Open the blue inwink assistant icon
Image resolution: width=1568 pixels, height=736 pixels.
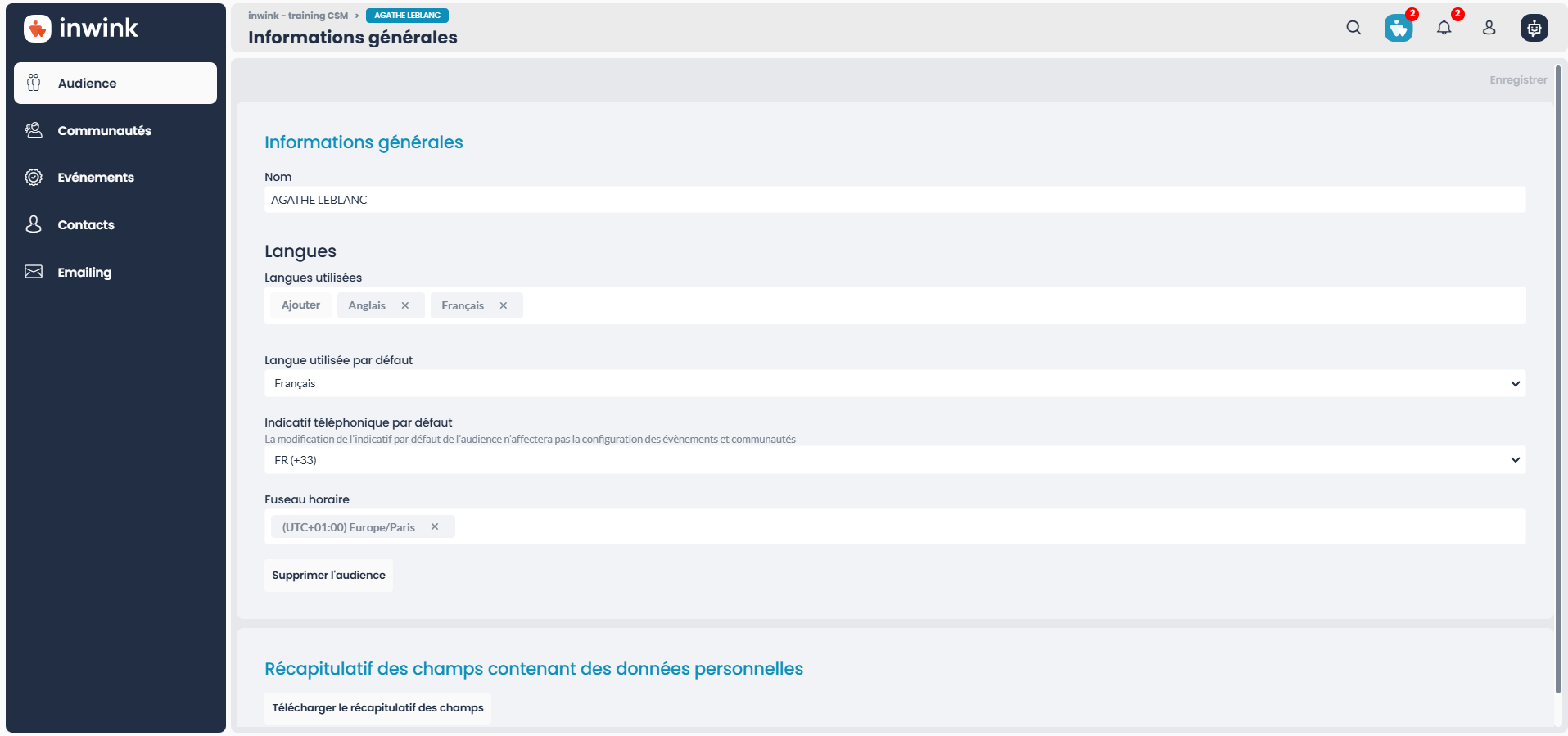[x=1399, y=28]
